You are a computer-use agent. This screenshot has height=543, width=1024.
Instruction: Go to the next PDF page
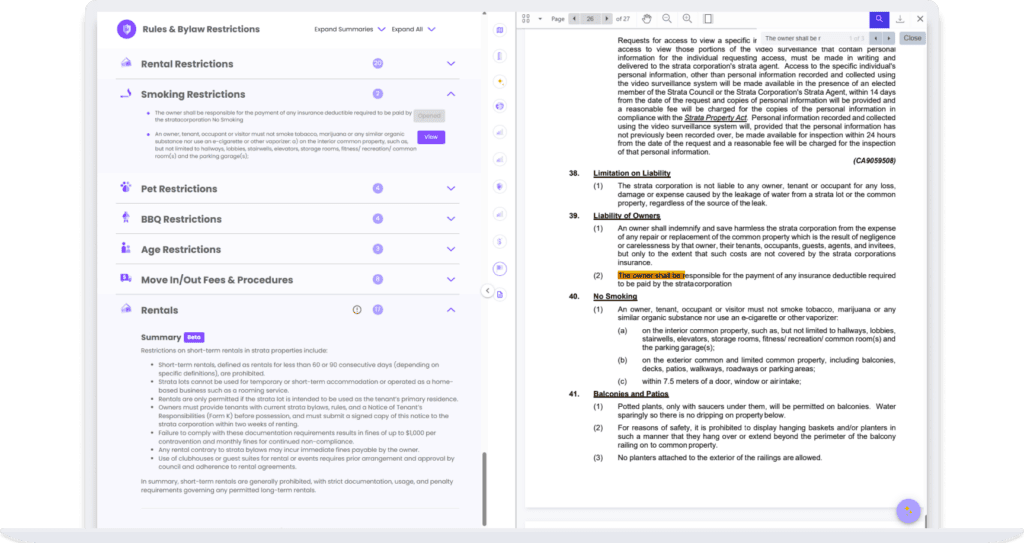click(607, 19)
